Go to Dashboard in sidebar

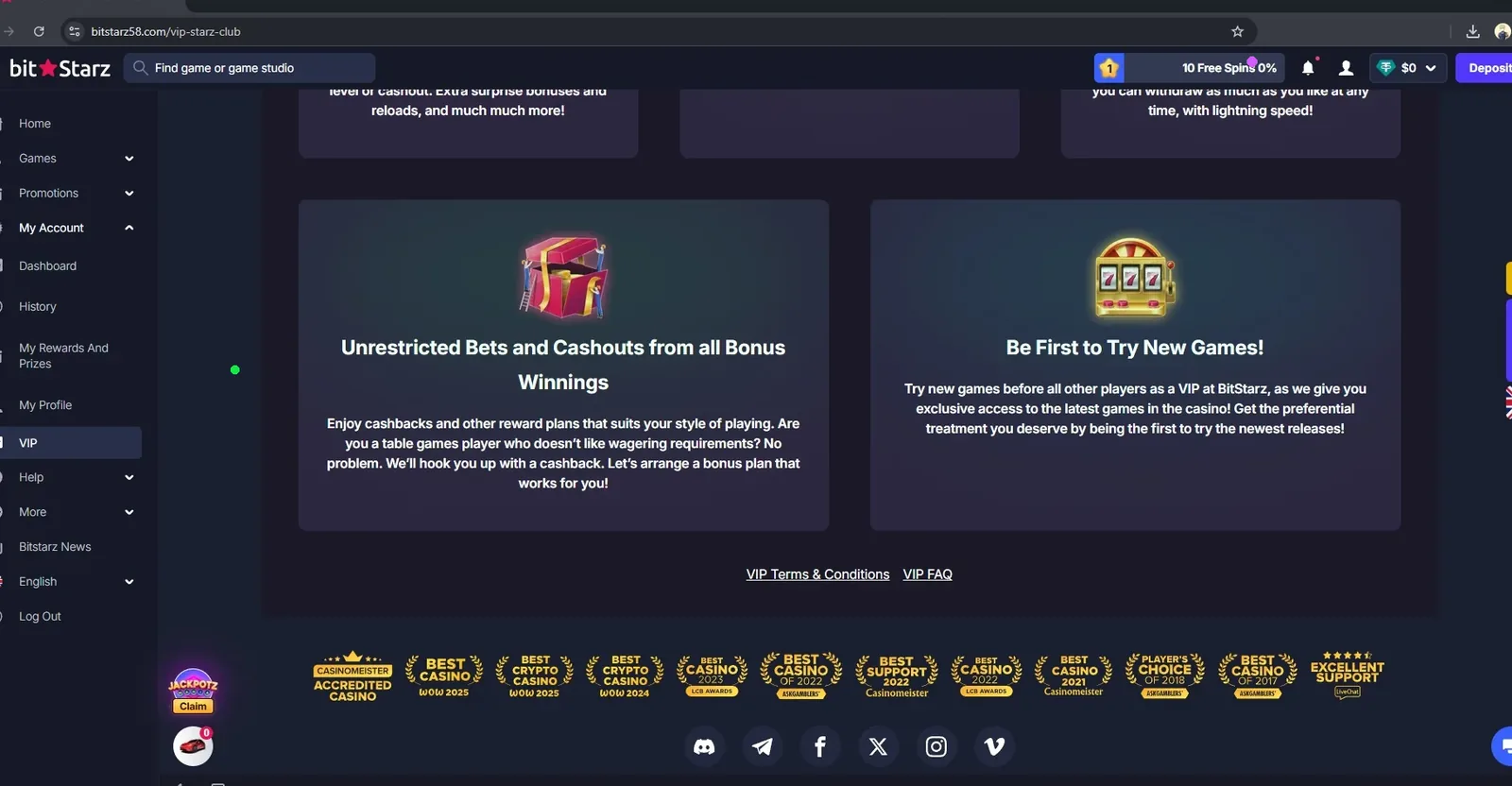coord(48,266)
